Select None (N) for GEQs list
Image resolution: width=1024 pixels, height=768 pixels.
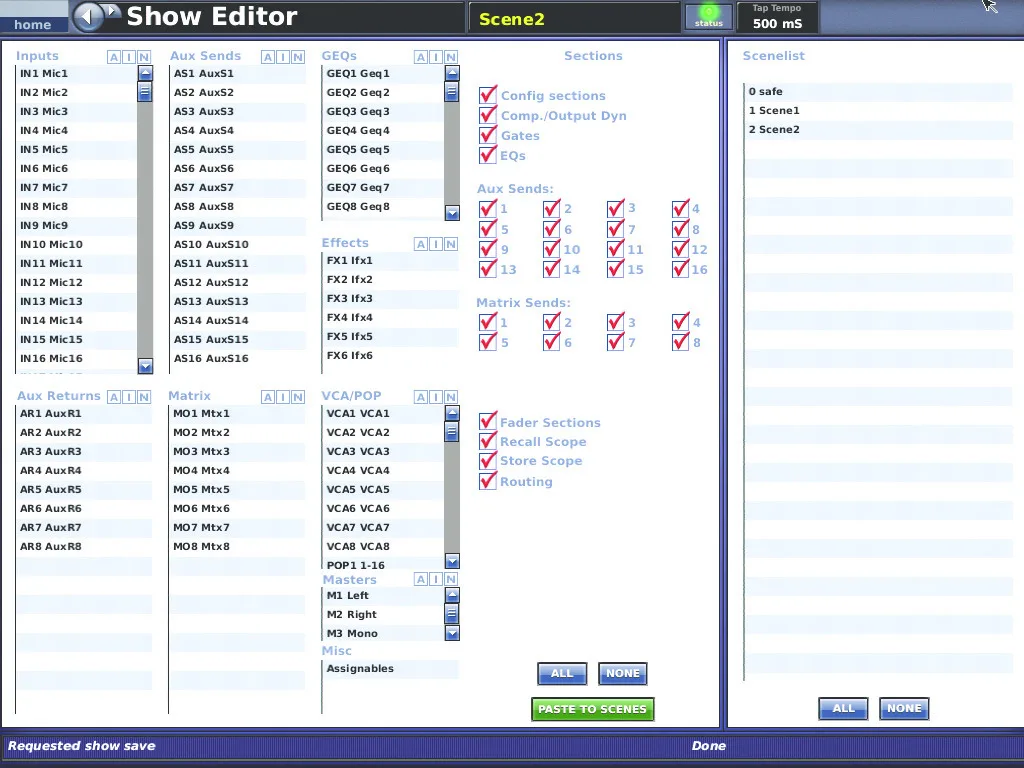pyautogui.click(x=451, y=57)
